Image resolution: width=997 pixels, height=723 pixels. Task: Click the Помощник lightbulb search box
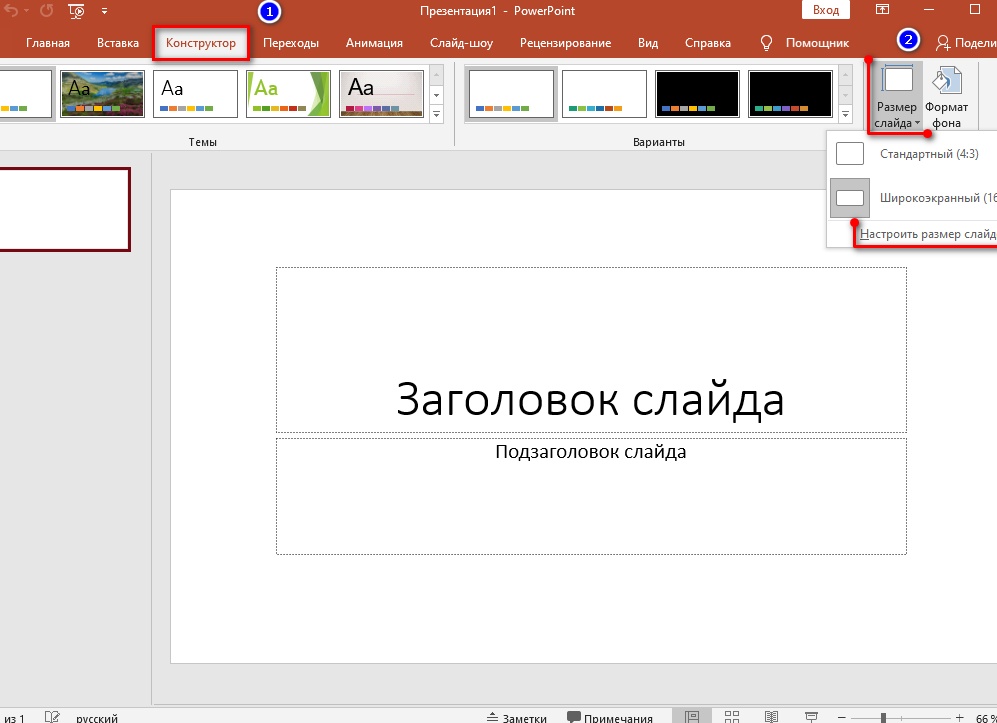pos(805,43)
